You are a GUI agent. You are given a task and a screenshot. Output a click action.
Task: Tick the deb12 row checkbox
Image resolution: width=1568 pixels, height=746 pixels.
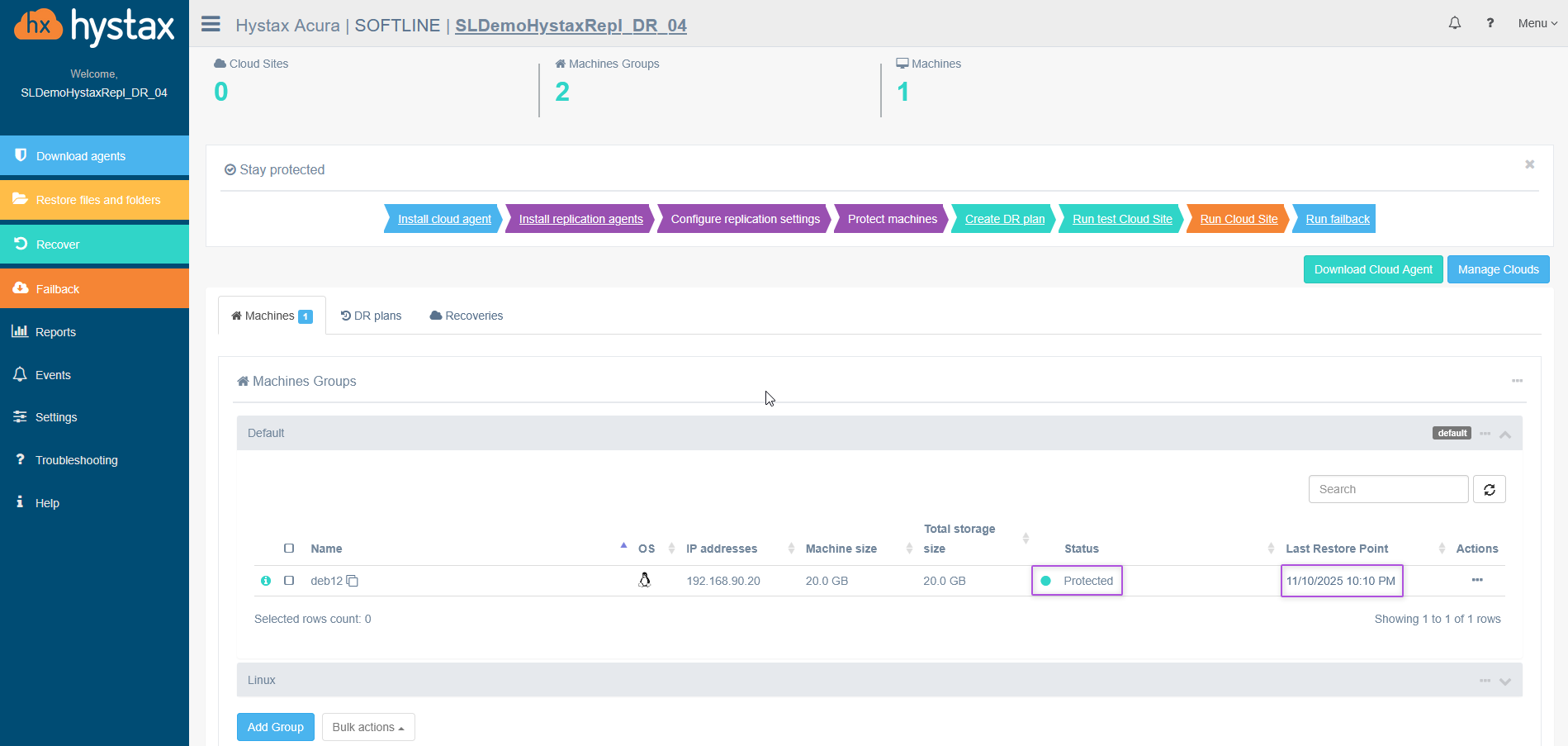(289, 581)
